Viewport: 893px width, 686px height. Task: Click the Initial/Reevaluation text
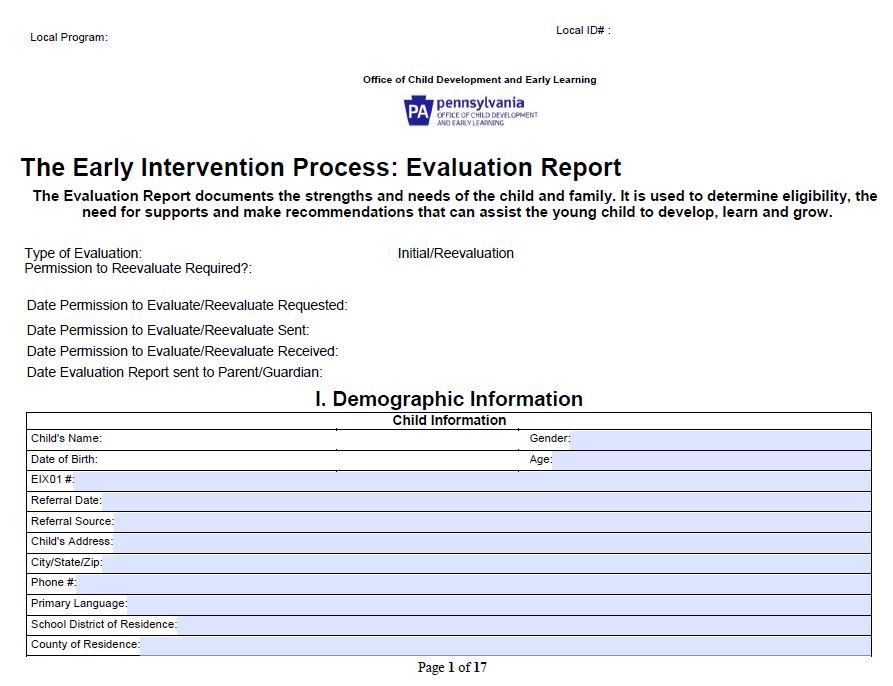click(454, 253)
